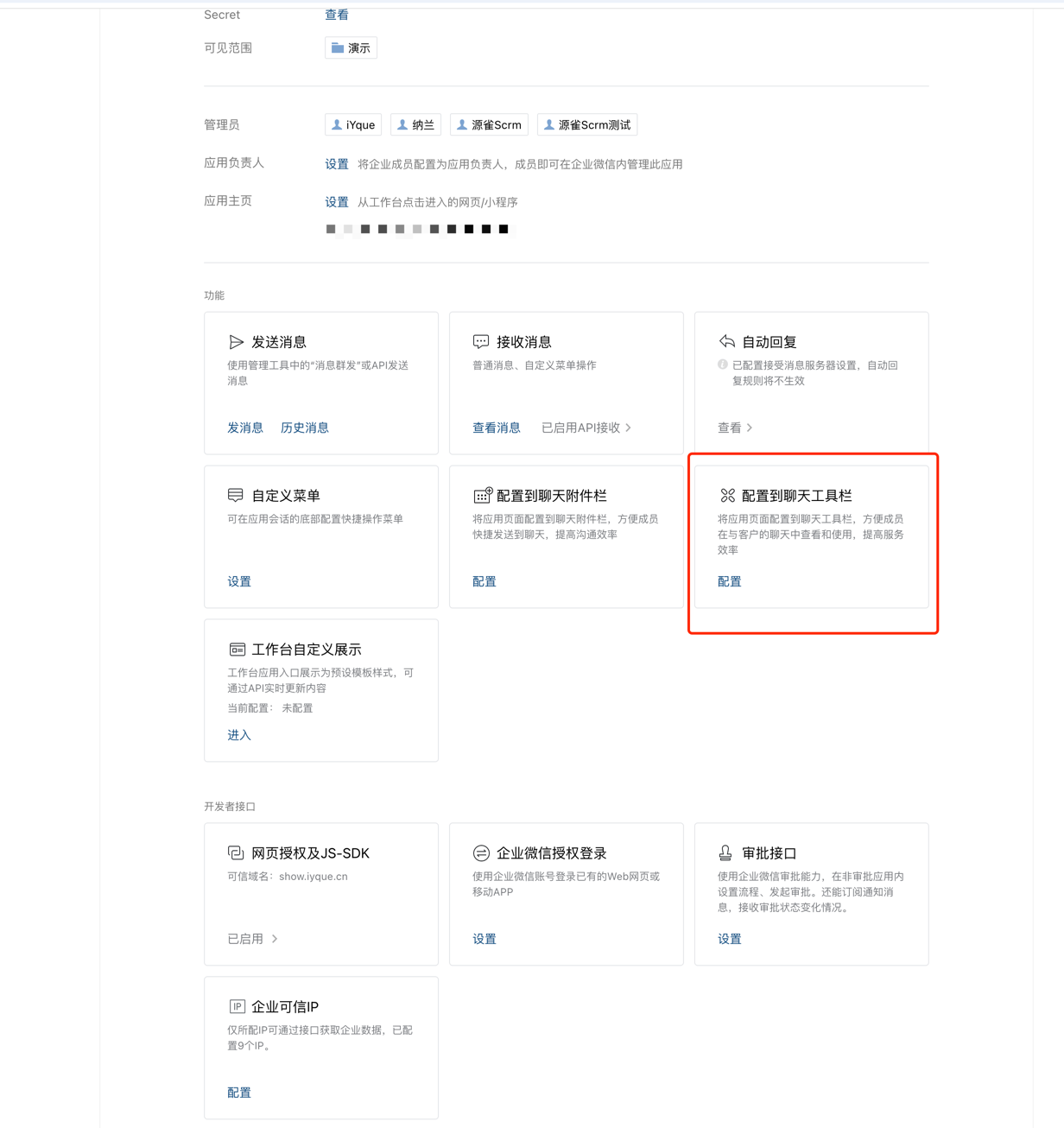This screenshot has width=1064, height=1128.
Task: Click the 发送消息 card title
Action: click(279, 342)
